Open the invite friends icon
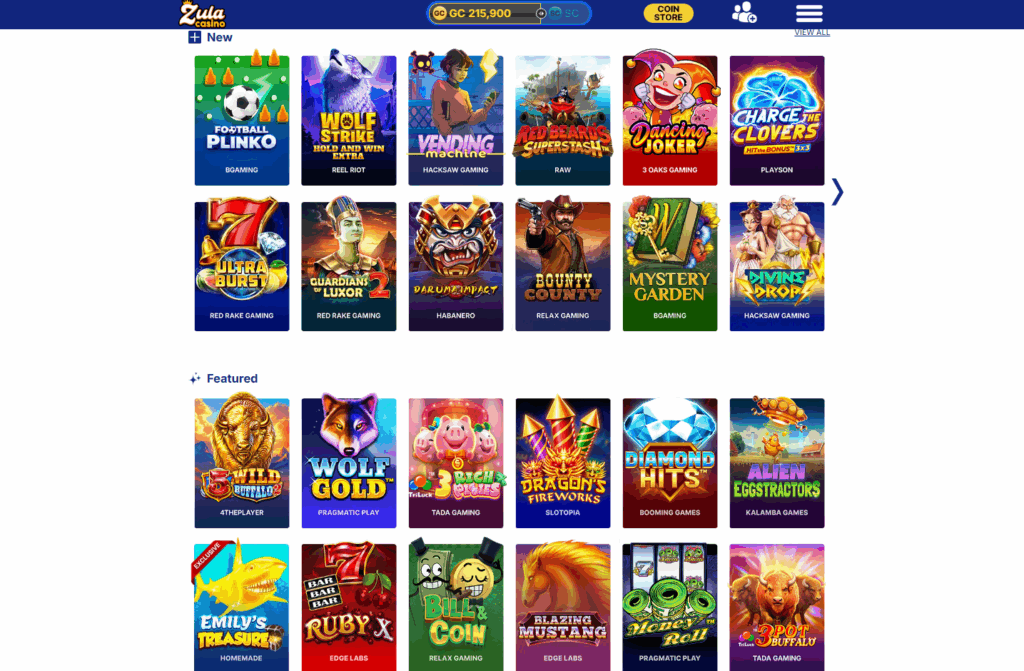Screen dimensions: 1024x671 click(x=744, y=12)
